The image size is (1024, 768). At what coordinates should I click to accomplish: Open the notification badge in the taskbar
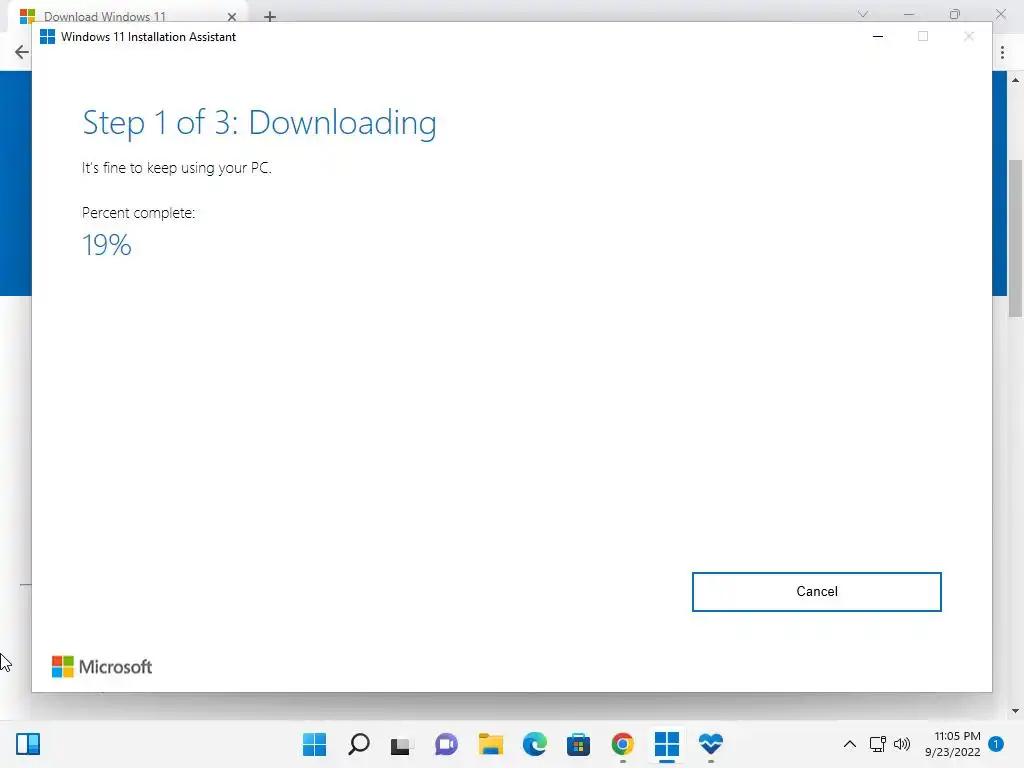(x=996, y=744)
